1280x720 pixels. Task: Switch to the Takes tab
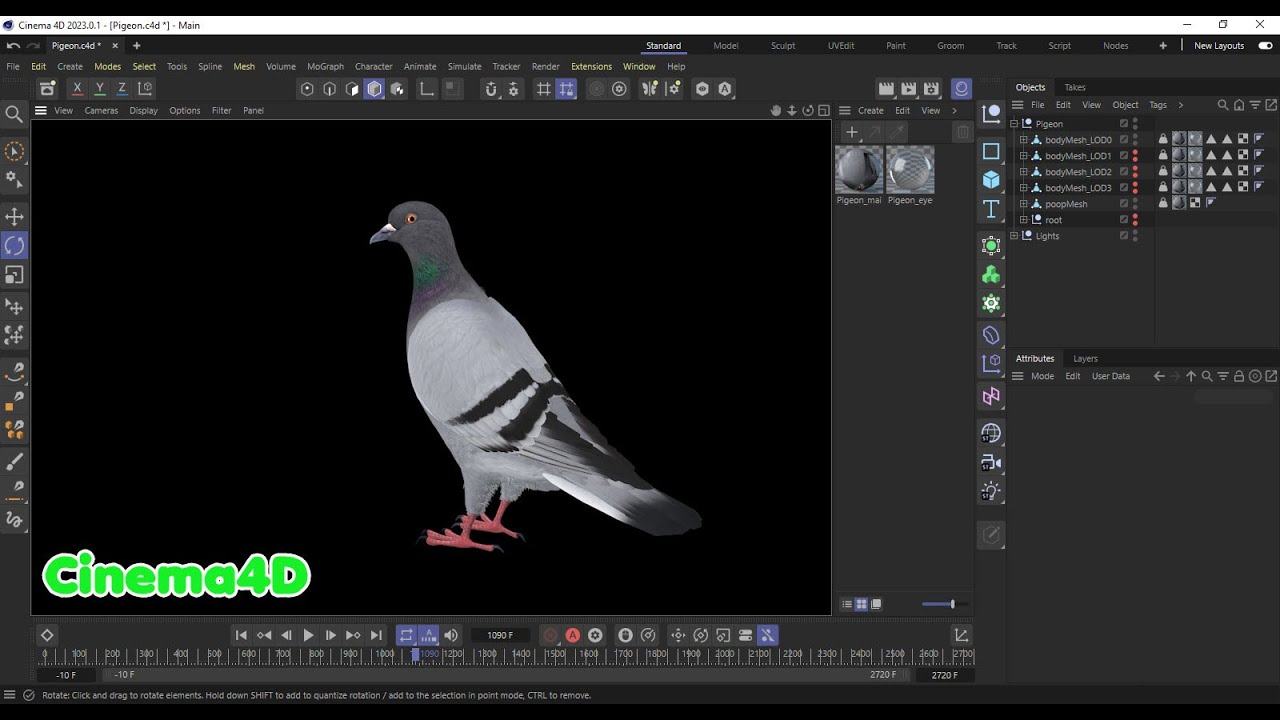1075,87
